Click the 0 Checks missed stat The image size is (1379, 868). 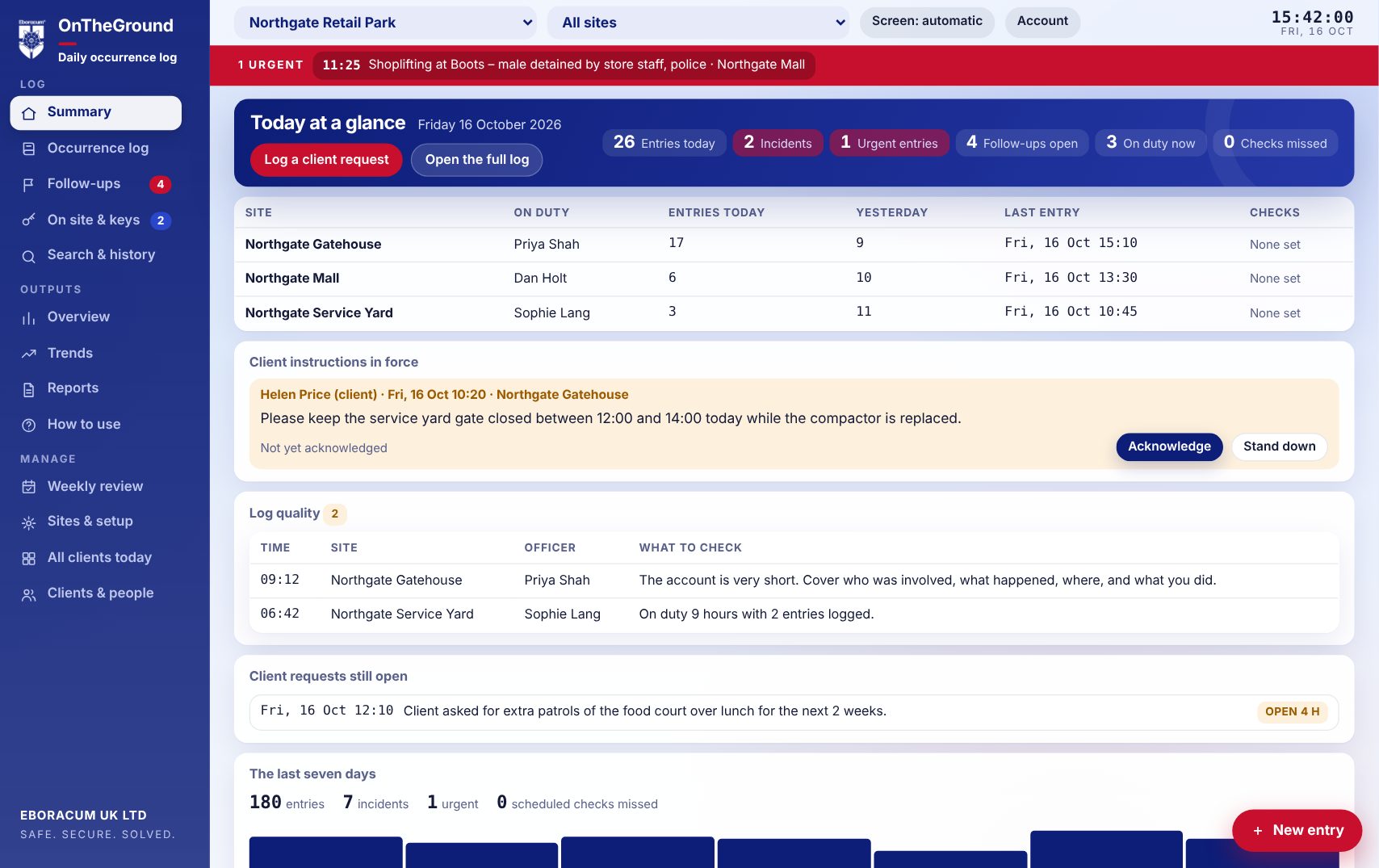tap(1275, 143)
